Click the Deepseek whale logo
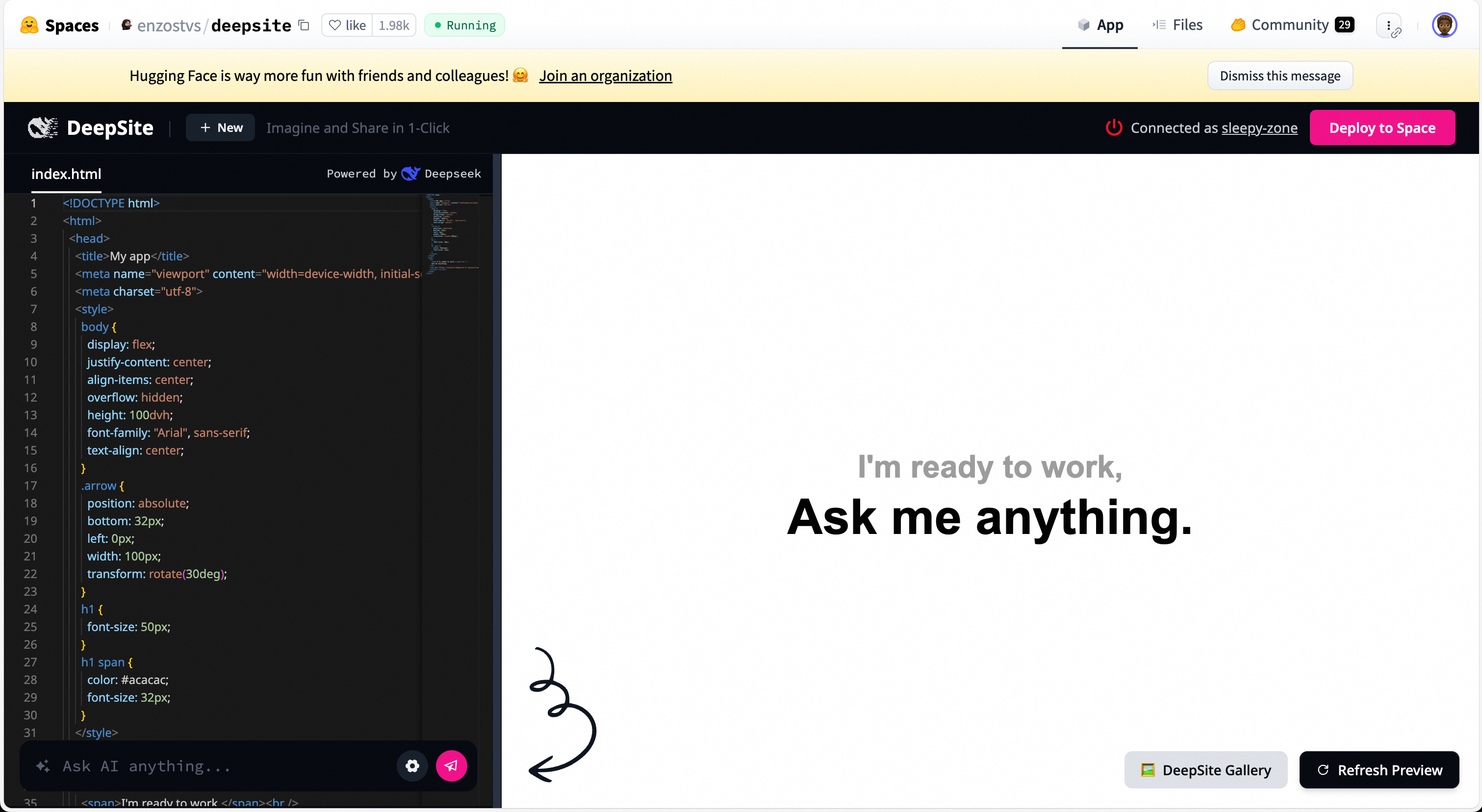 tap(410, 174)
